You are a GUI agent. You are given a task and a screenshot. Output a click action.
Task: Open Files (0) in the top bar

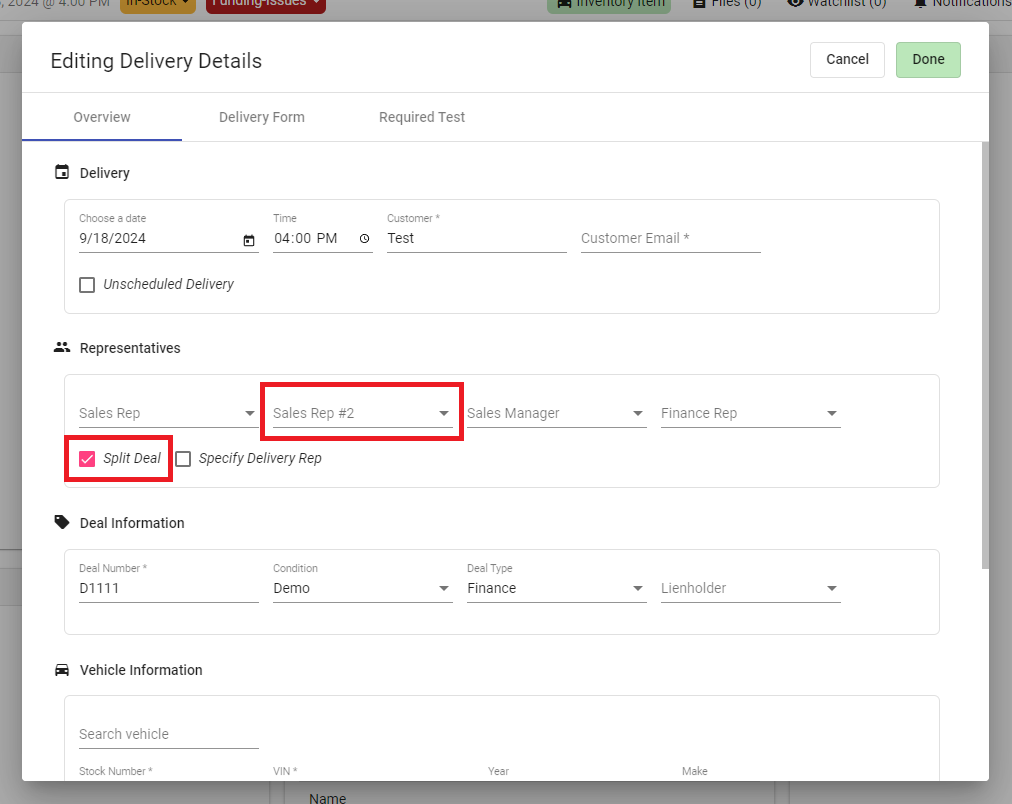698,4
